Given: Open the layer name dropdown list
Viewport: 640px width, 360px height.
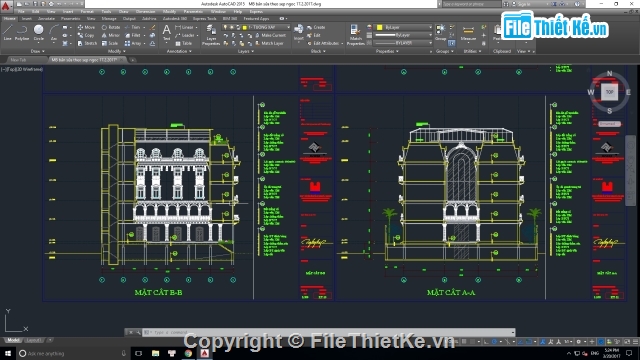Looking at the screenshot, I should (266, 27).
